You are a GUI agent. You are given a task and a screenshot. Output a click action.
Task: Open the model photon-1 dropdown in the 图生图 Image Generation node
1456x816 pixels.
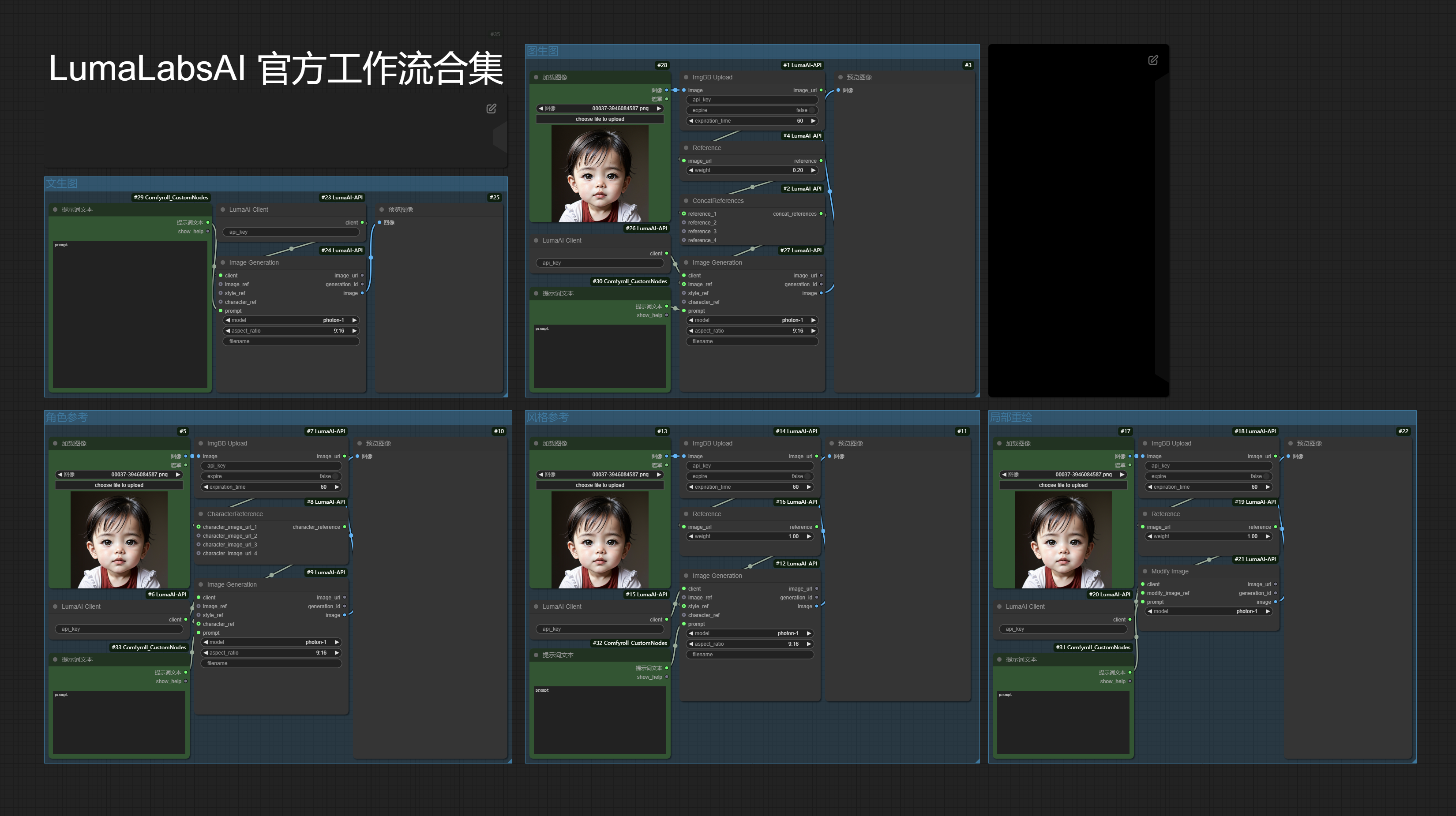click(751, 320)
